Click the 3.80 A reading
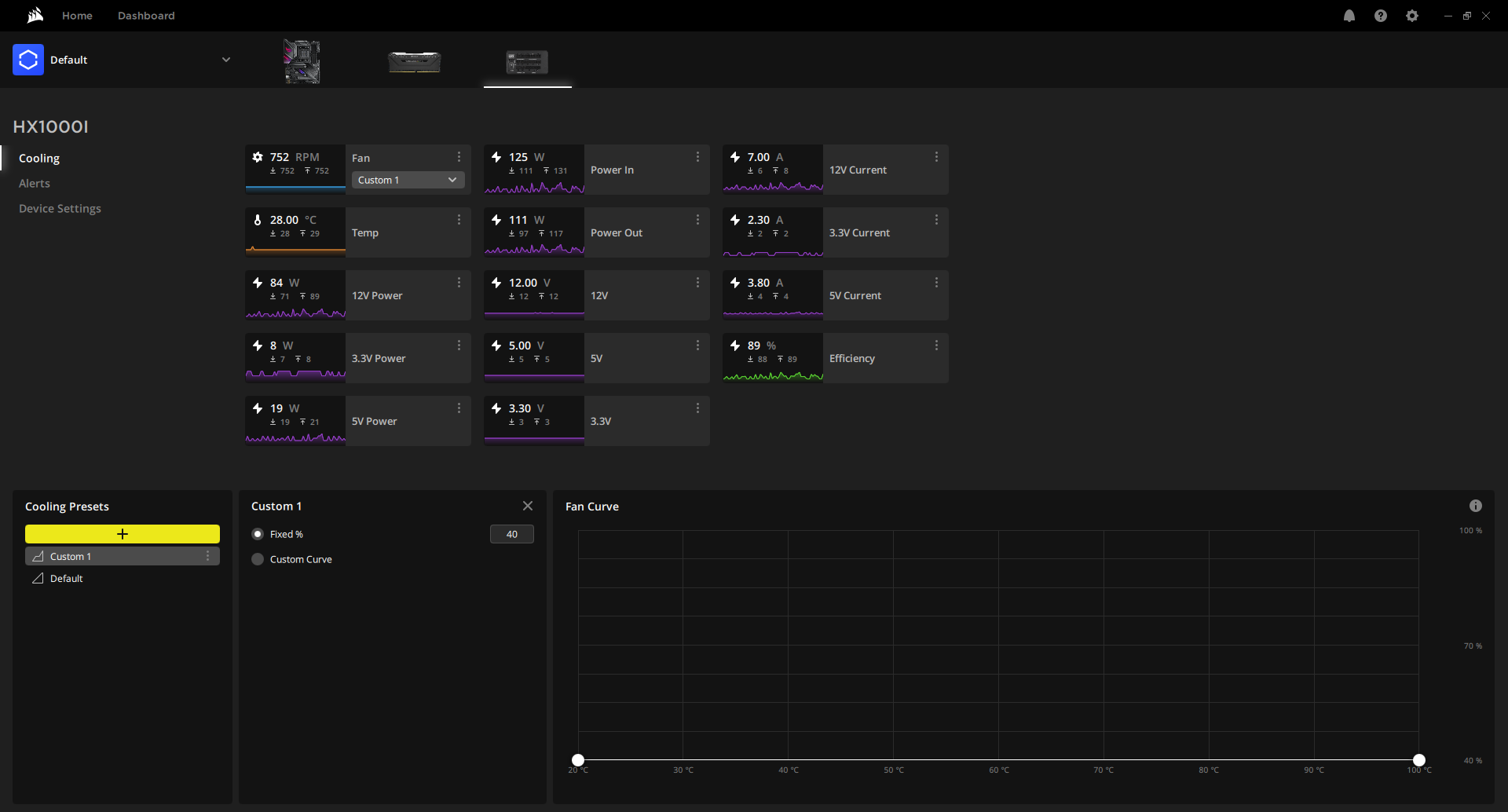 (x=765, y=283)
